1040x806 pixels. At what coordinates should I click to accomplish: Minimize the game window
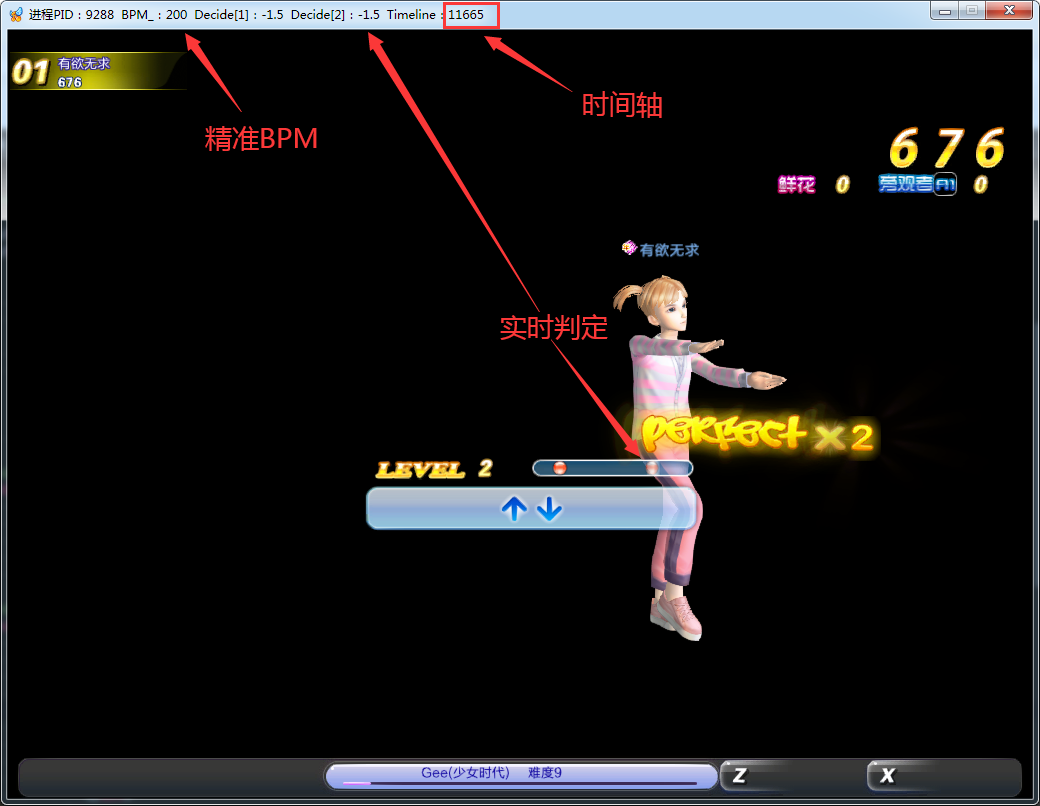pyautogui.click(x=945, y=10)
